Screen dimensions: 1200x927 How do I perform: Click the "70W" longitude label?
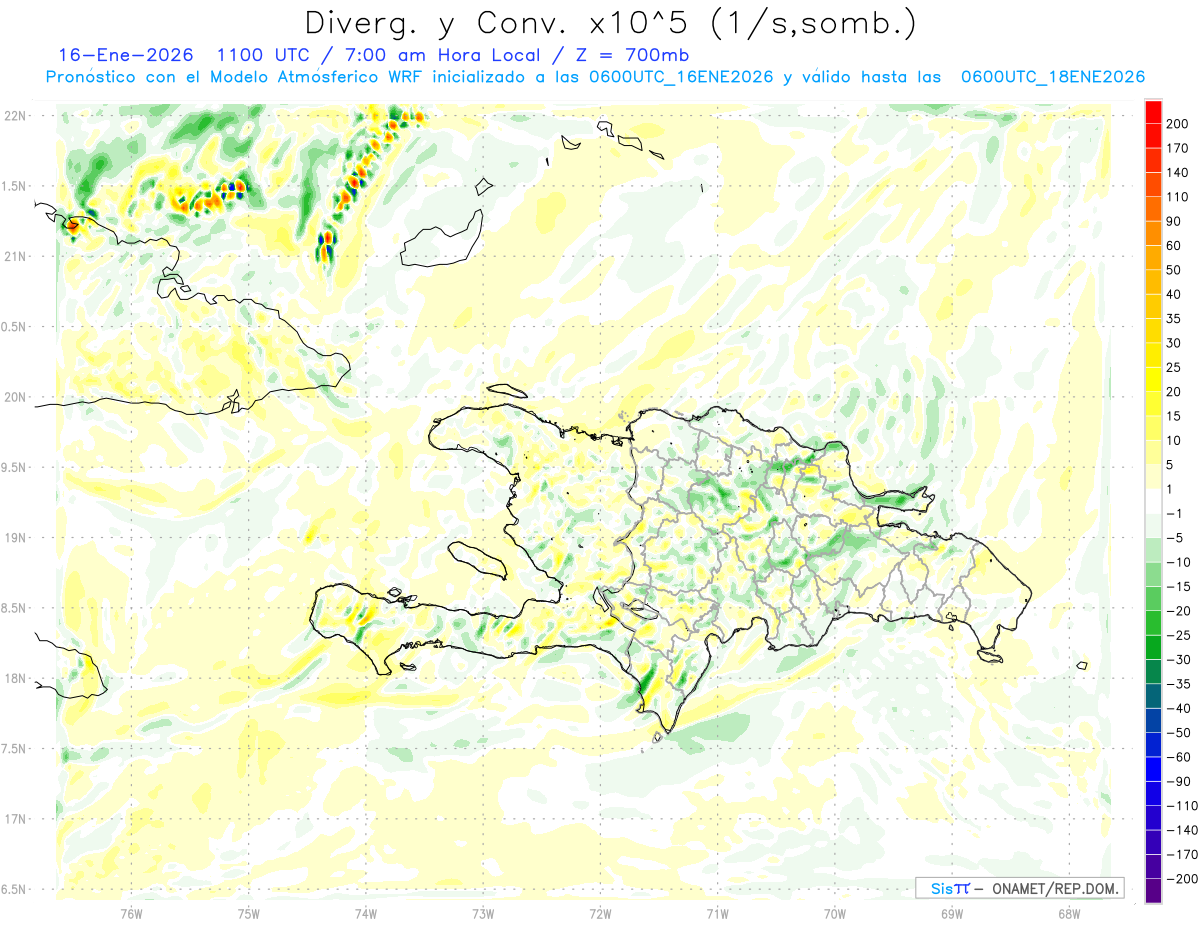coord(835,914)
